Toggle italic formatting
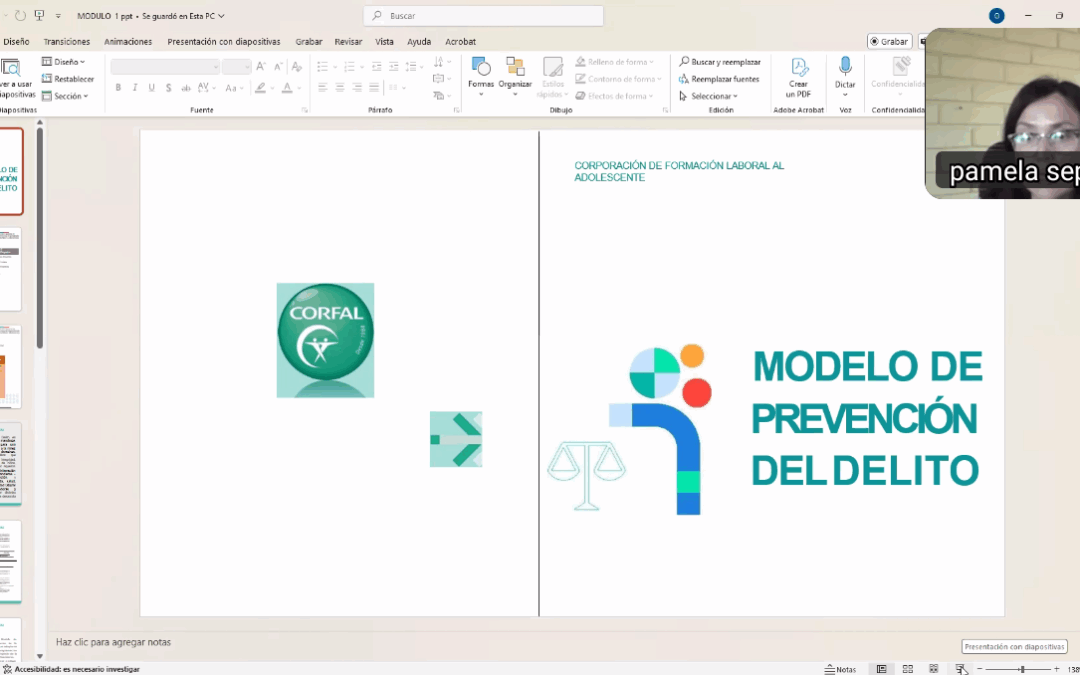 click(135, 88)
